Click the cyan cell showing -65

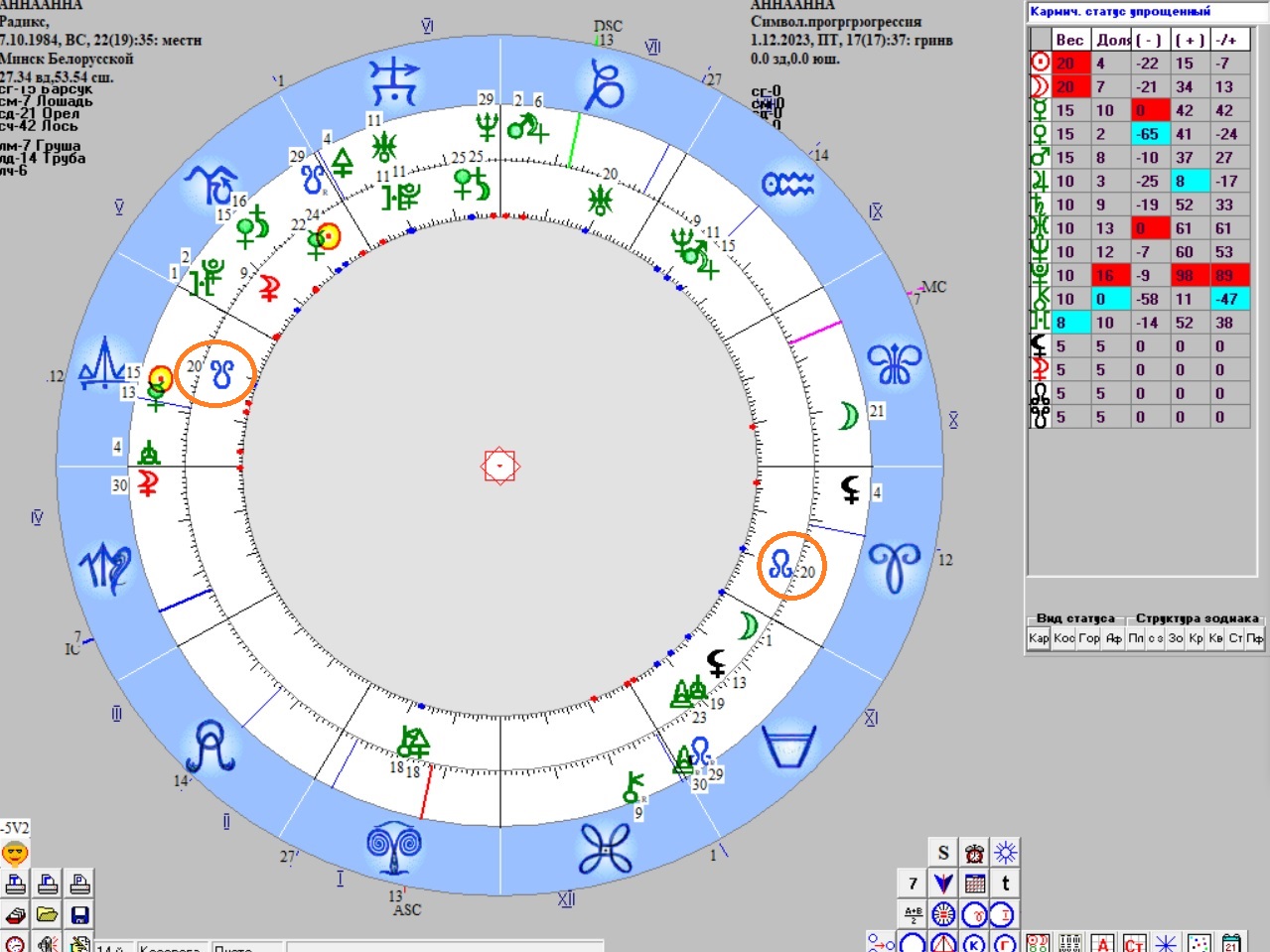[x=1151, y=134]
